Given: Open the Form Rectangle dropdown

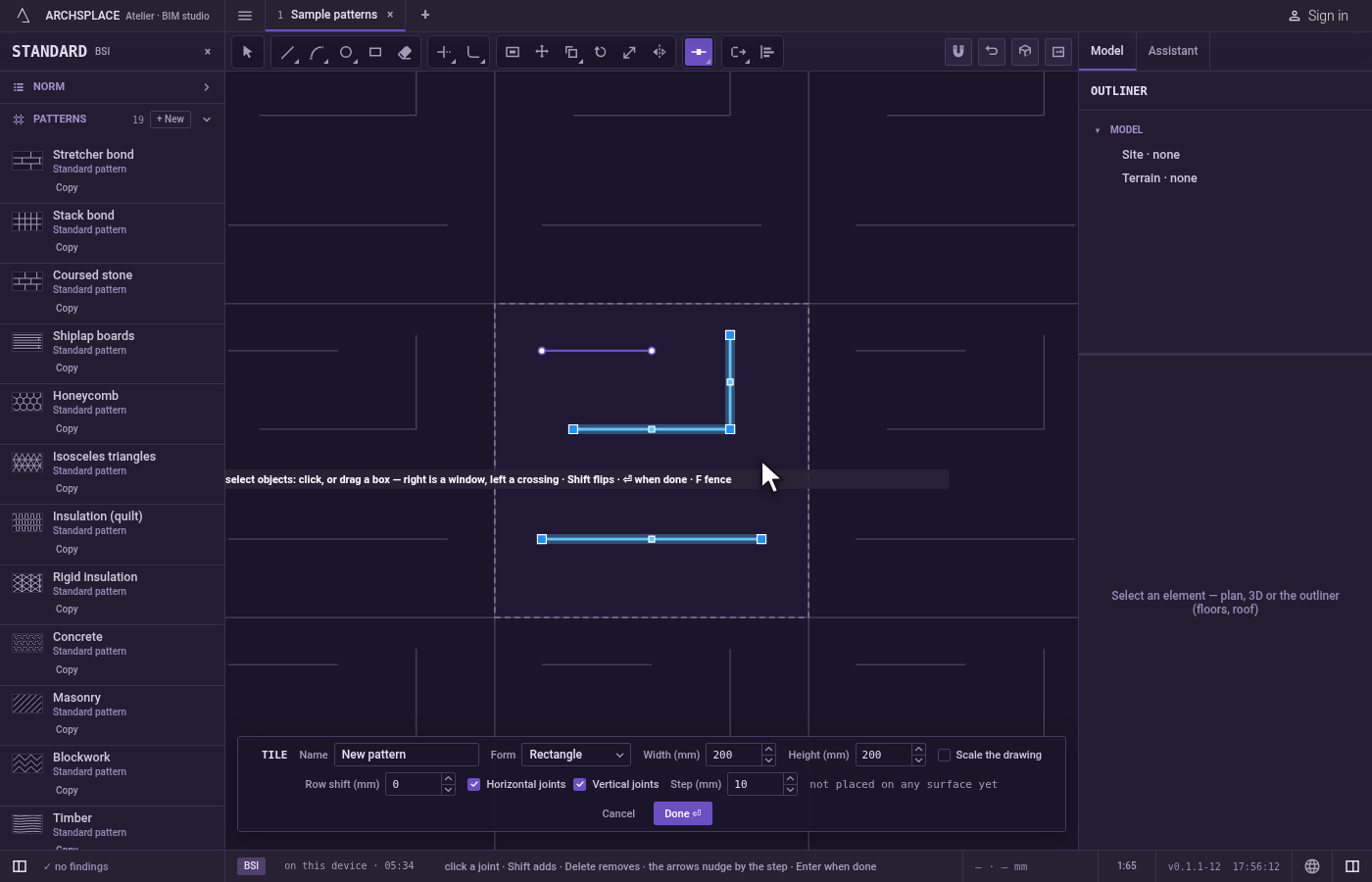Looking at the screenshot, I should (x=576, y=755).
